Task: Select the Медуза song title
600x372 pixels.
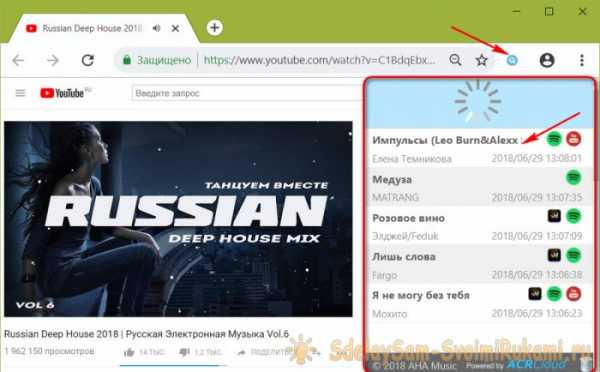Action: click(x=392, y=179)
